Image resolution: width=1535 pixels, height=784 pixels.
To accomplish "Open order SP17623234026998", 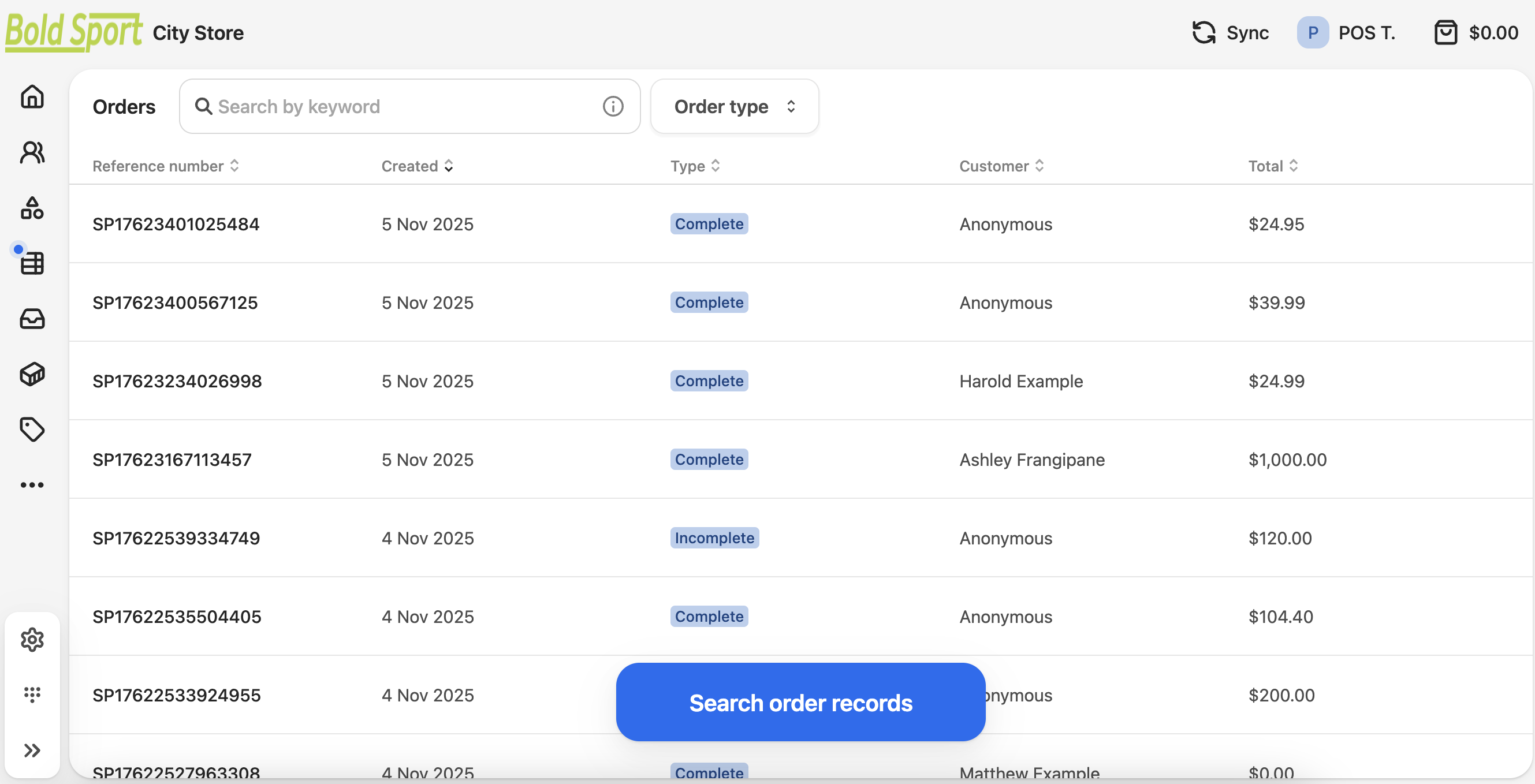I will pyautogui.click(x=177, y=381).
